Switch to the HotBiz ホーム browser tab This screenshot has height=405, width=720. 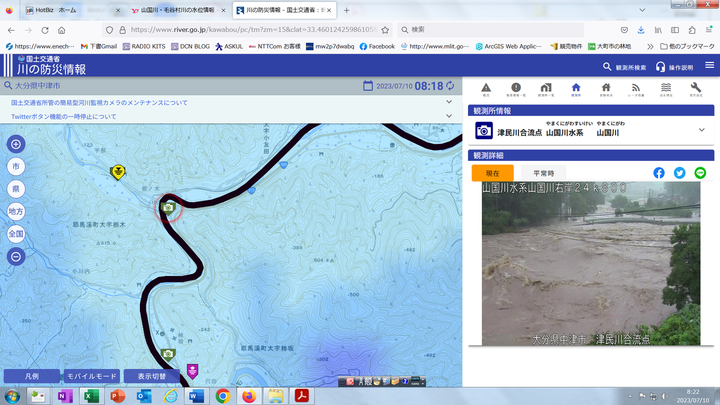click(62, 9)
